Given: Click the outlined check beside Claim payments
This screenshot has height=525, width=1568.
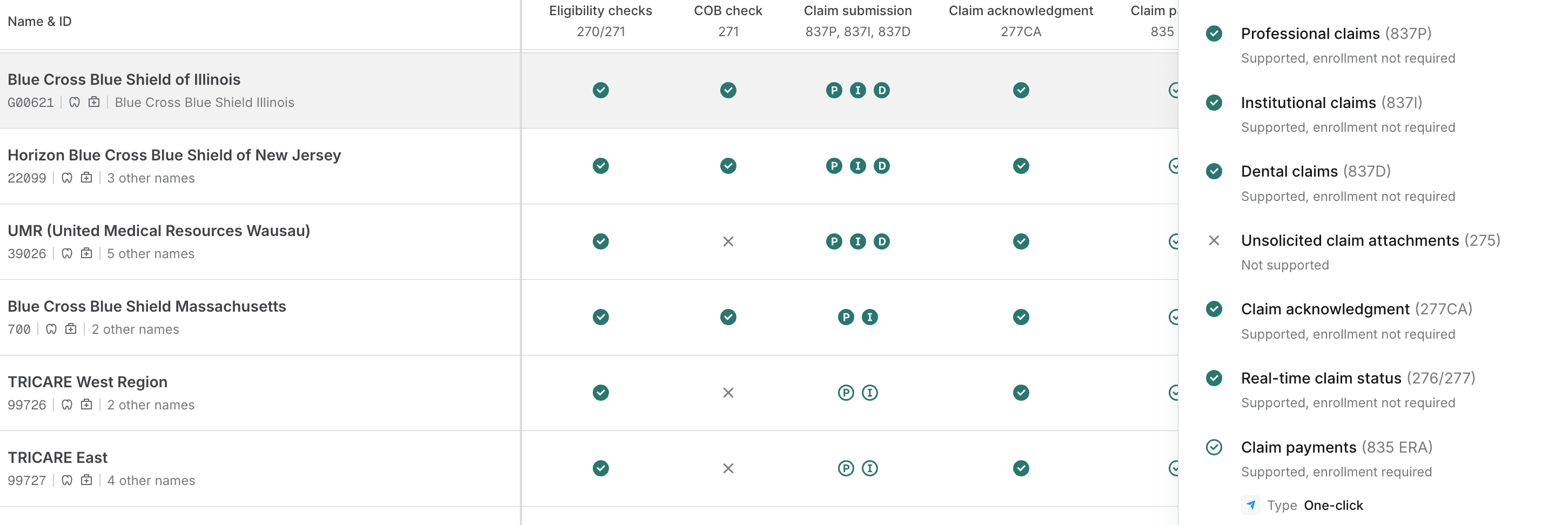Looking at the screenshot, I should 1214,447.
